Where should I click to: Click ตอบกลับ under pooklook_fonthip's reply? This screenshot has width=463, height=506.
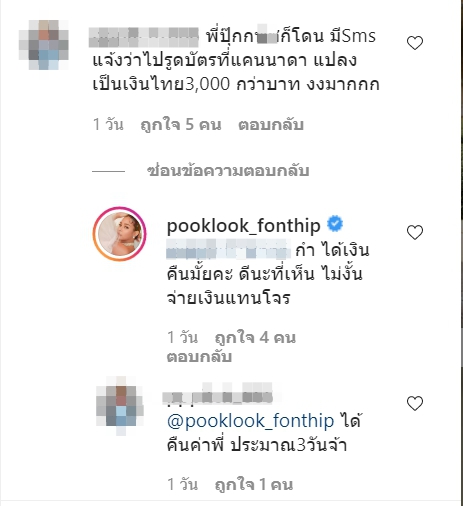coord(199,357)
